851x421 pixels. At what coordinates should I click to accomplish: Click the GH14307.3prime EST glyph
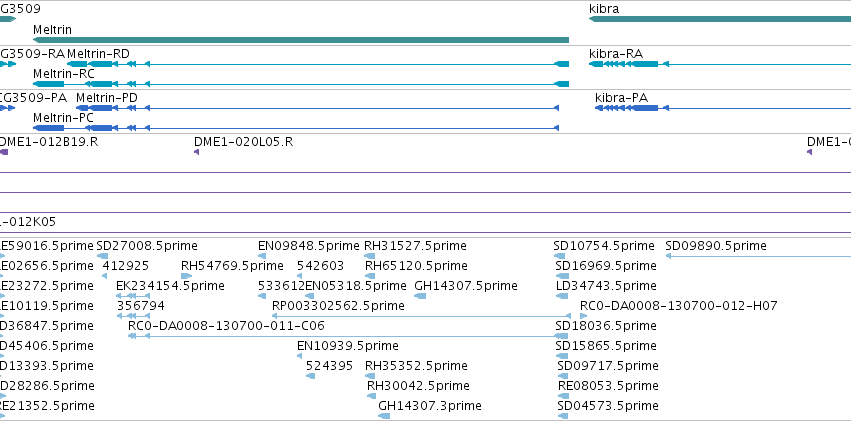384,416
